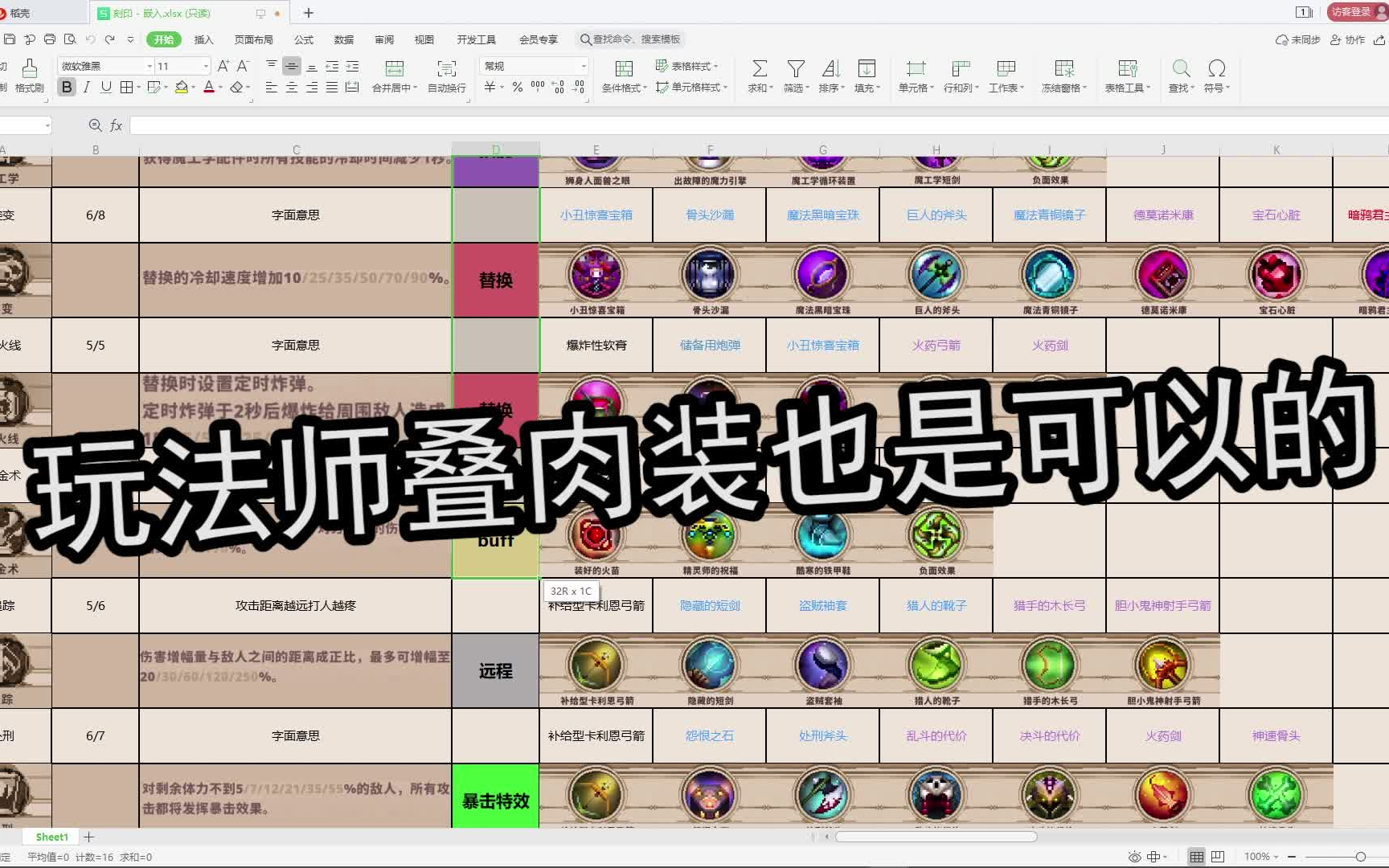1389x868 pixels.
Task: Switch to the 视图 ribbon tab
Action: [424, 39]
